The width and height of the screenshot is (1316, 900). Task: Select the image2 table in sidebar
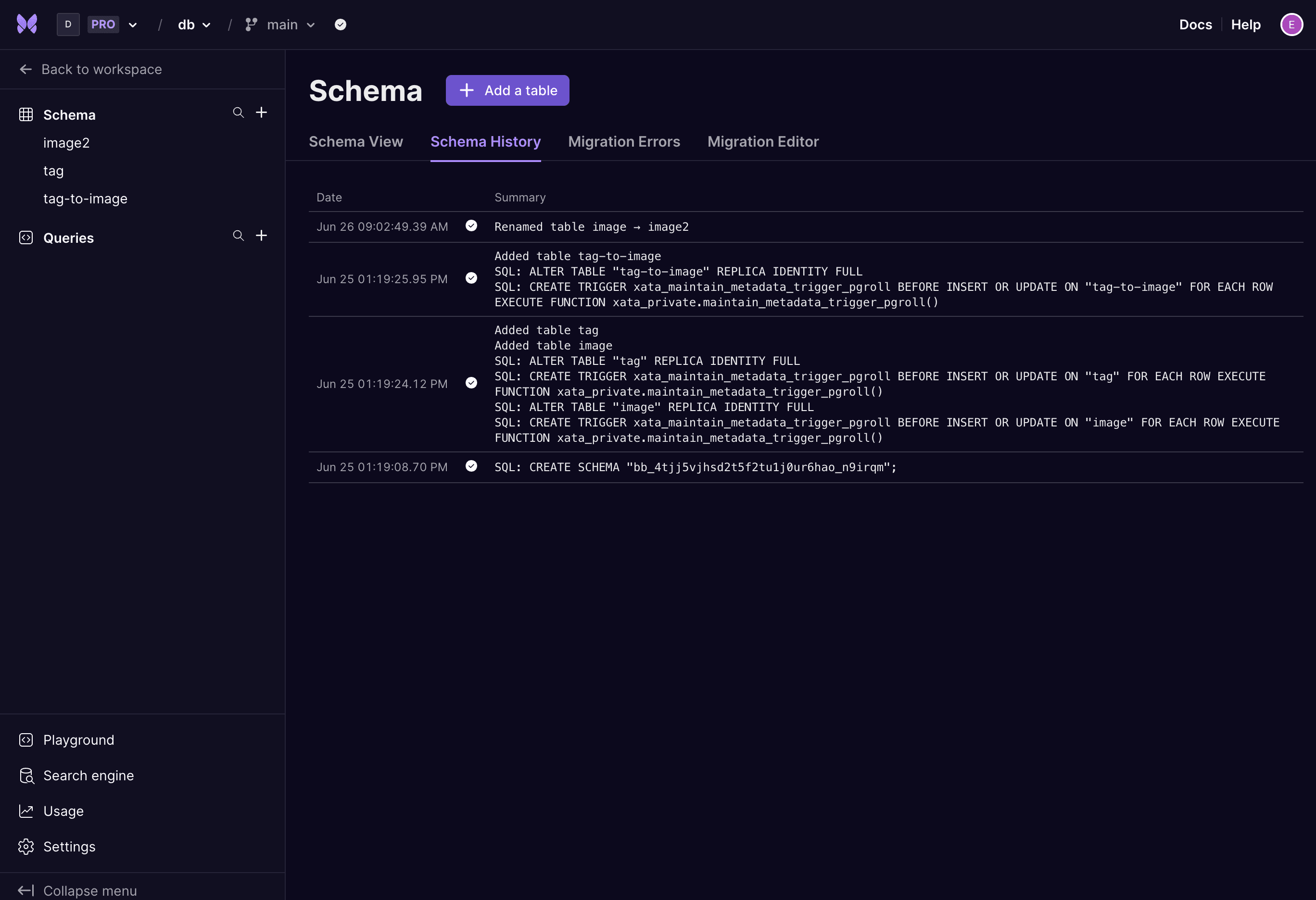click(x=66, y=143)
